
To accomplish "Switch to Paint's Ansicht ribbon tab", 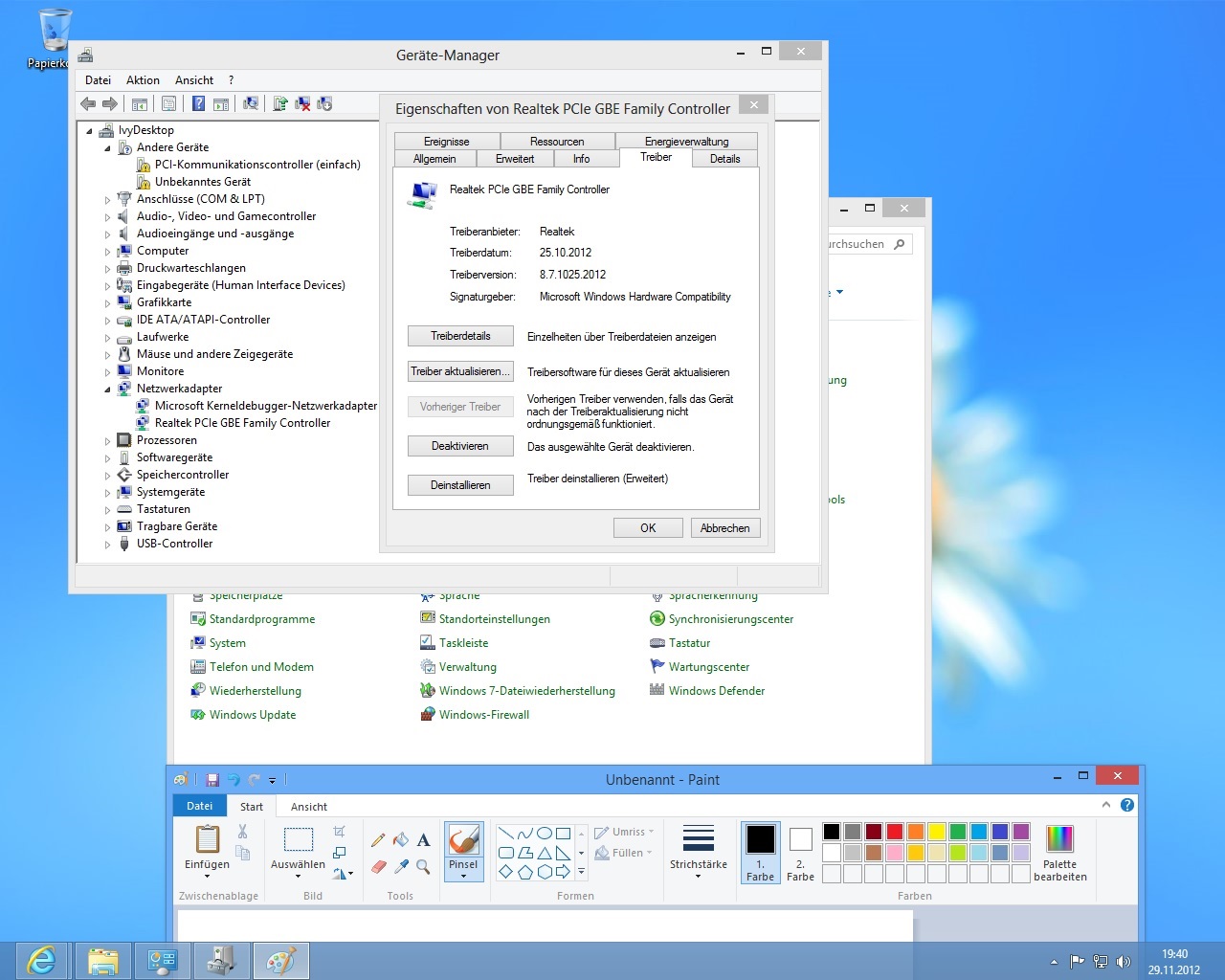I will click(x=309, y=807).
